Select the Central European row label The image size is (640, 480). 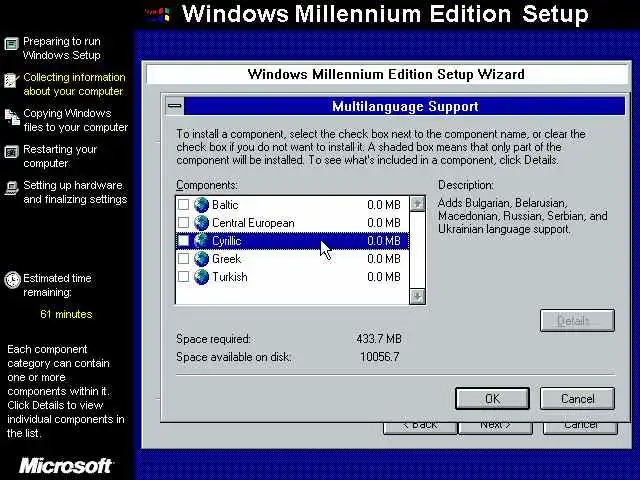click(253, 223)
